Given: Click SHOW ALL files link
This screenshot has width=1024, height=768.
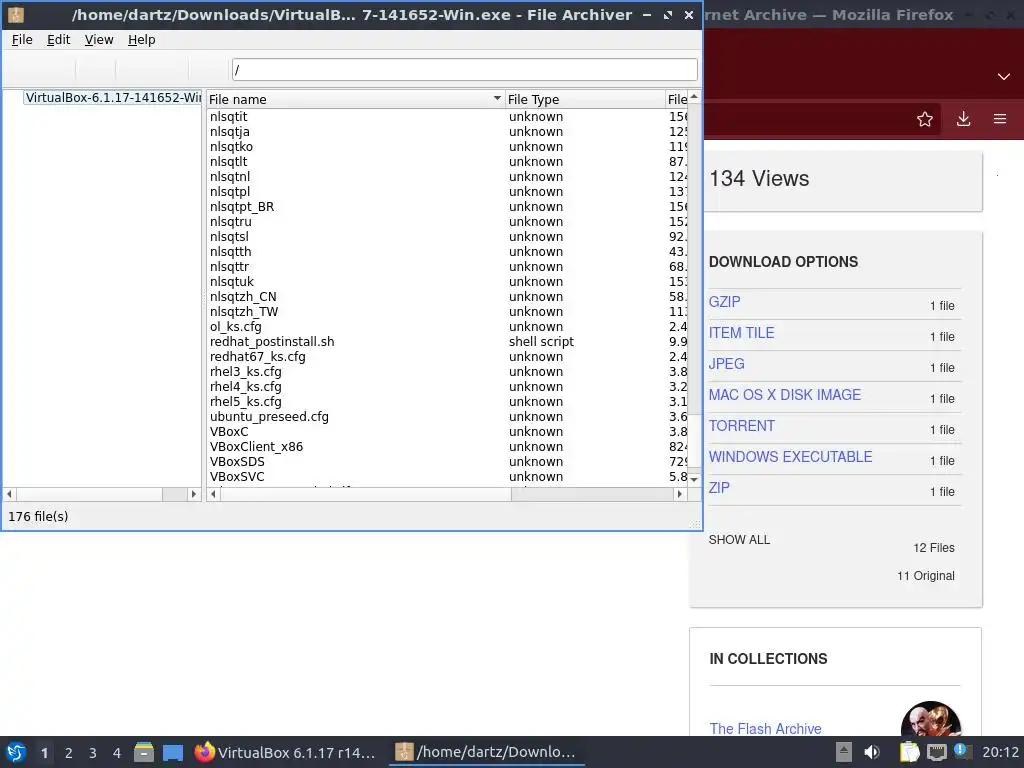Looking at the screenshot, I should [739, 540].
